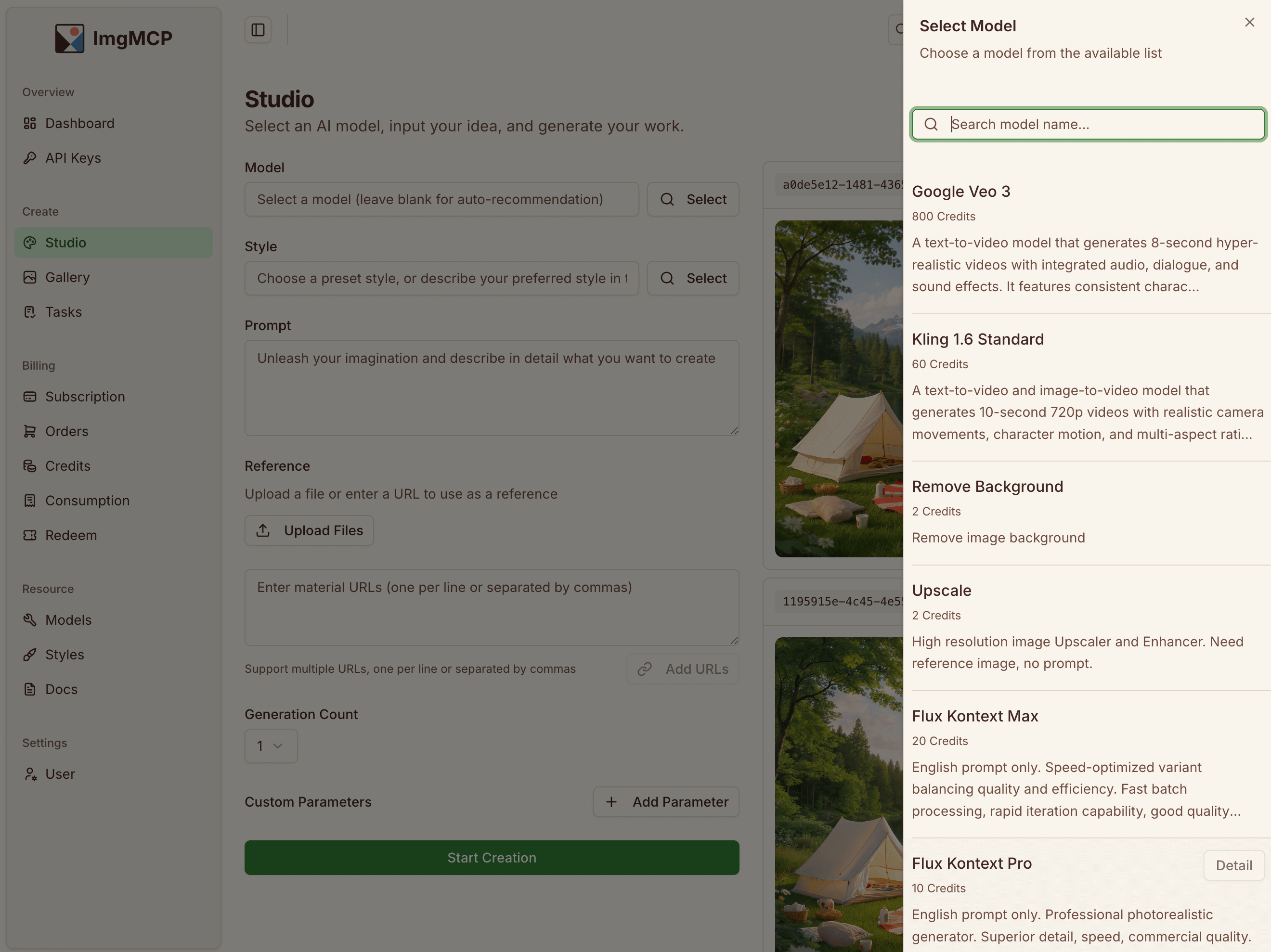Open Dashboard from the sidebar
1271x952 pixels.
[x=113, y=124]
